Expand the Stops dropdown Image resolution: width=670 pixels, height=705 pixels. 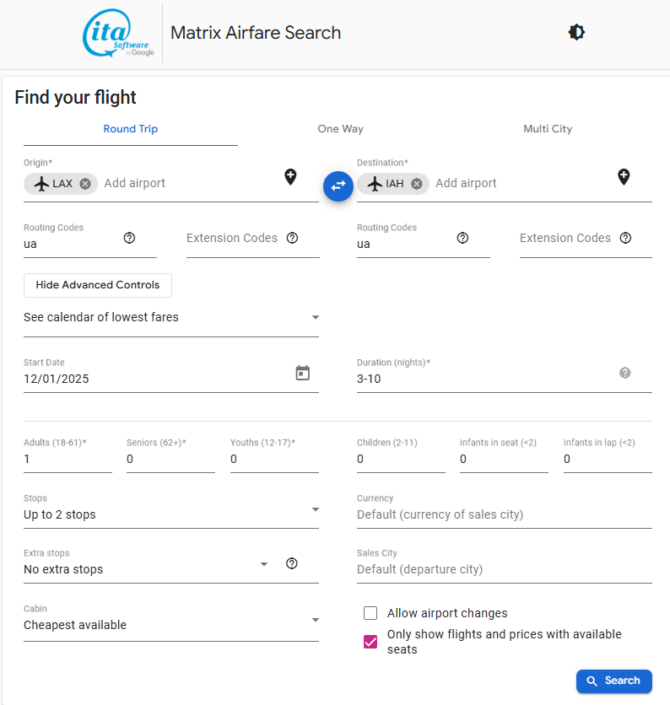pyautogui.click(x=170, y=515)
